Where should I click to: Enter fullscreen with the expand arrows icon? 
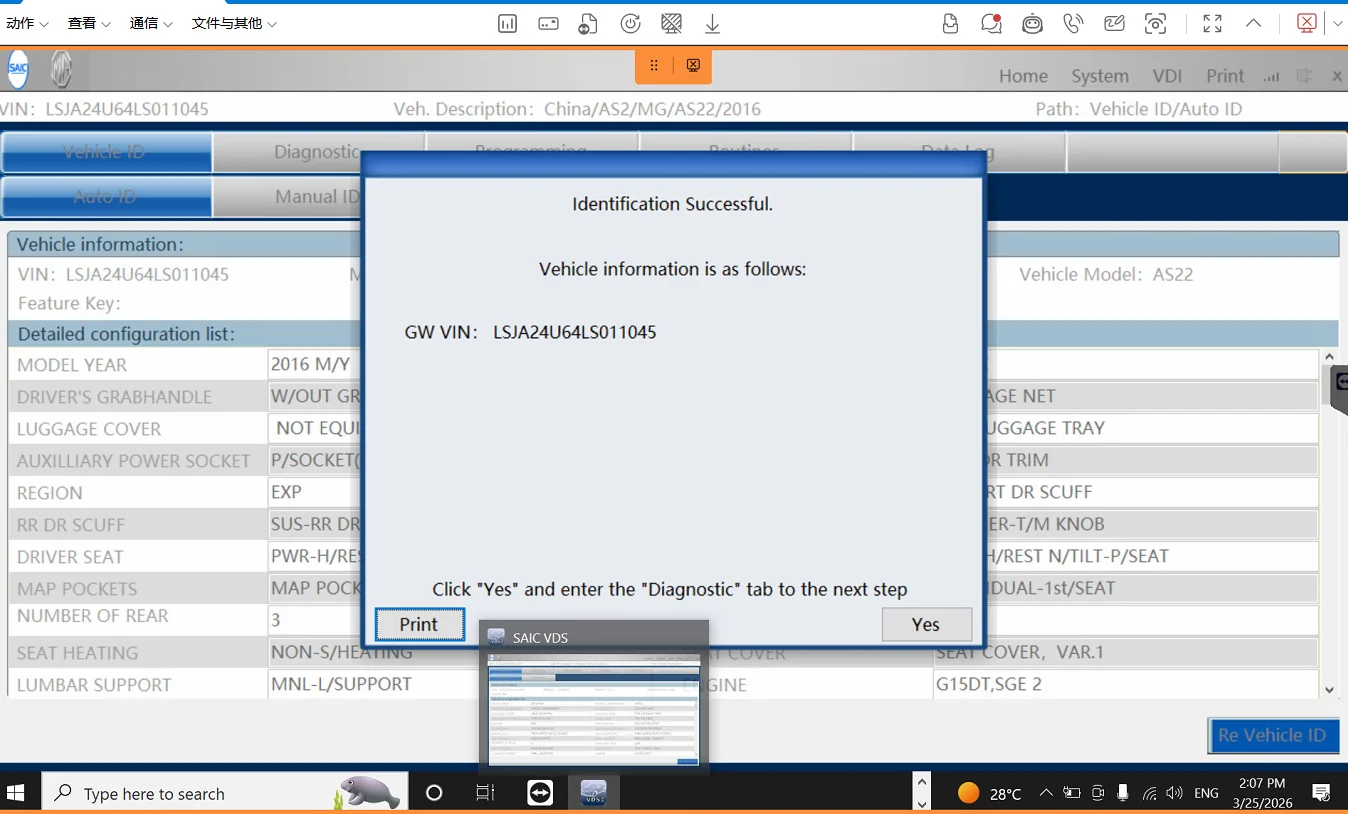1212,23
